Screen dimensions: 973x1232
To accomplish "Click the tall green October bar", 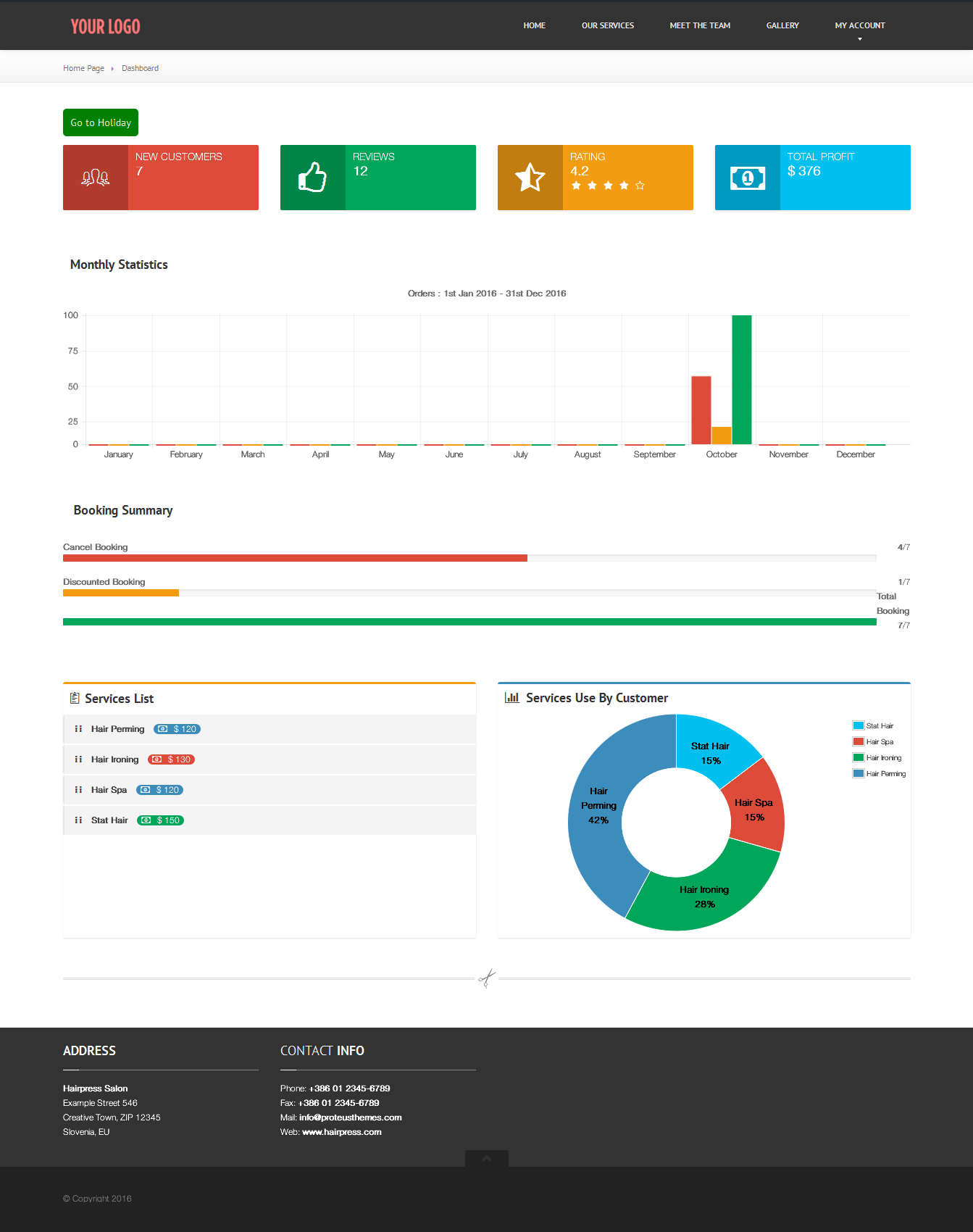I will [742, 380].
